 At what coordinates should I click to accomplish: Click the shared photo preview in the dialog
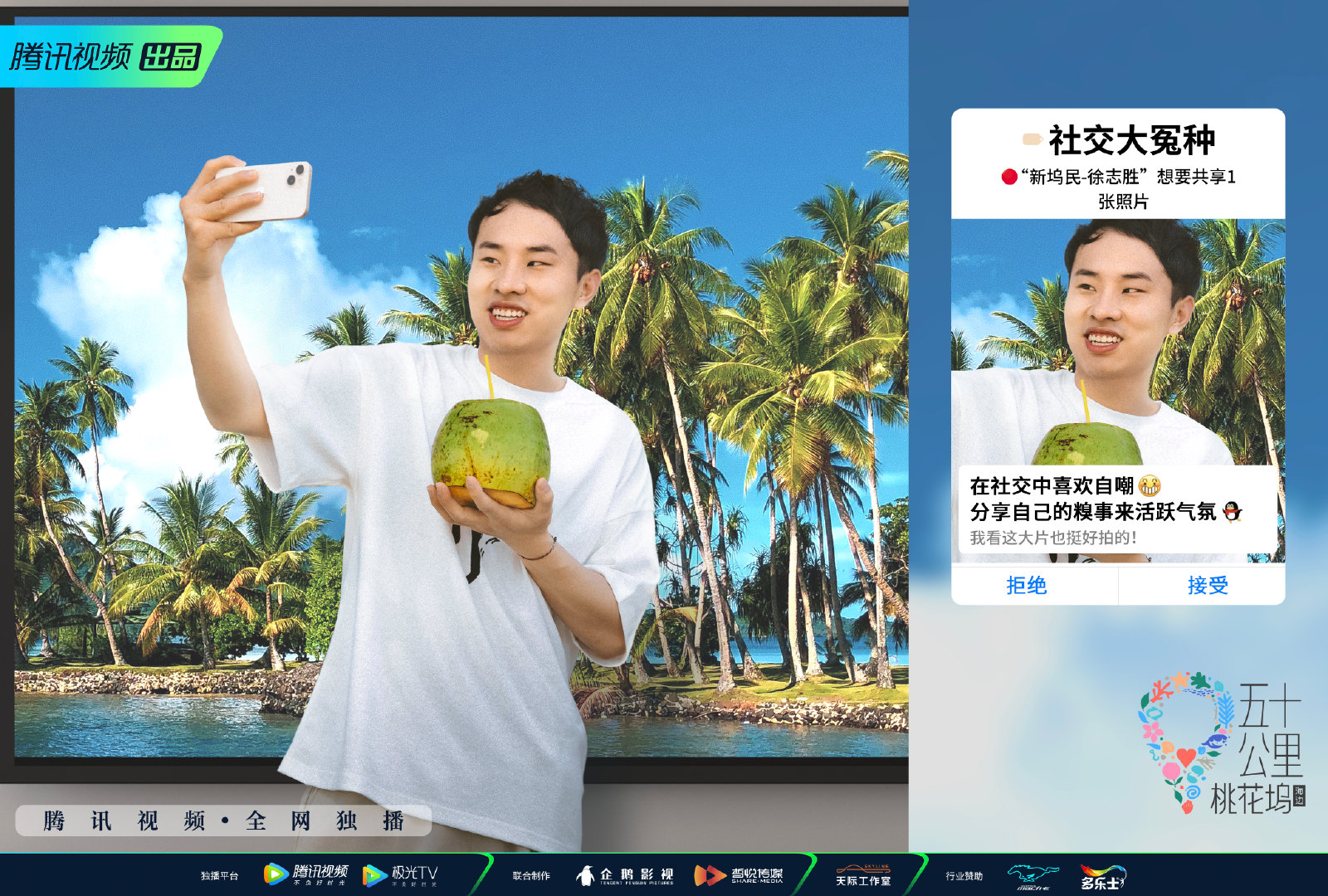[1118, 392]
